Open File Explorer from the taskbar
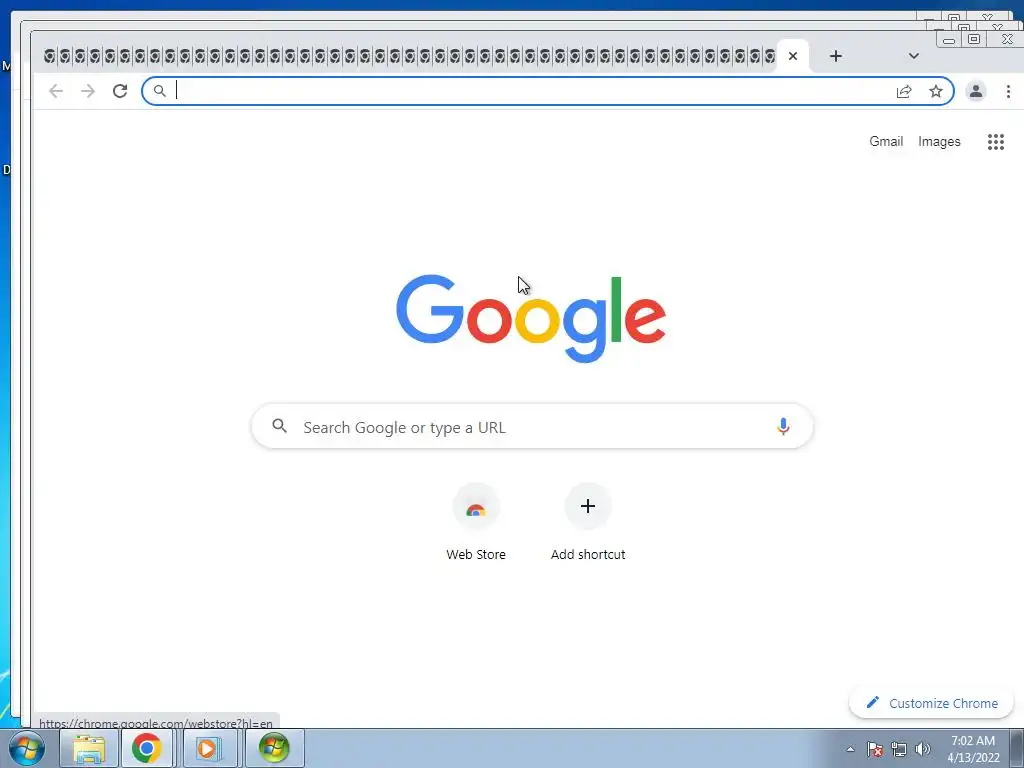 click(x=89, y=748)
